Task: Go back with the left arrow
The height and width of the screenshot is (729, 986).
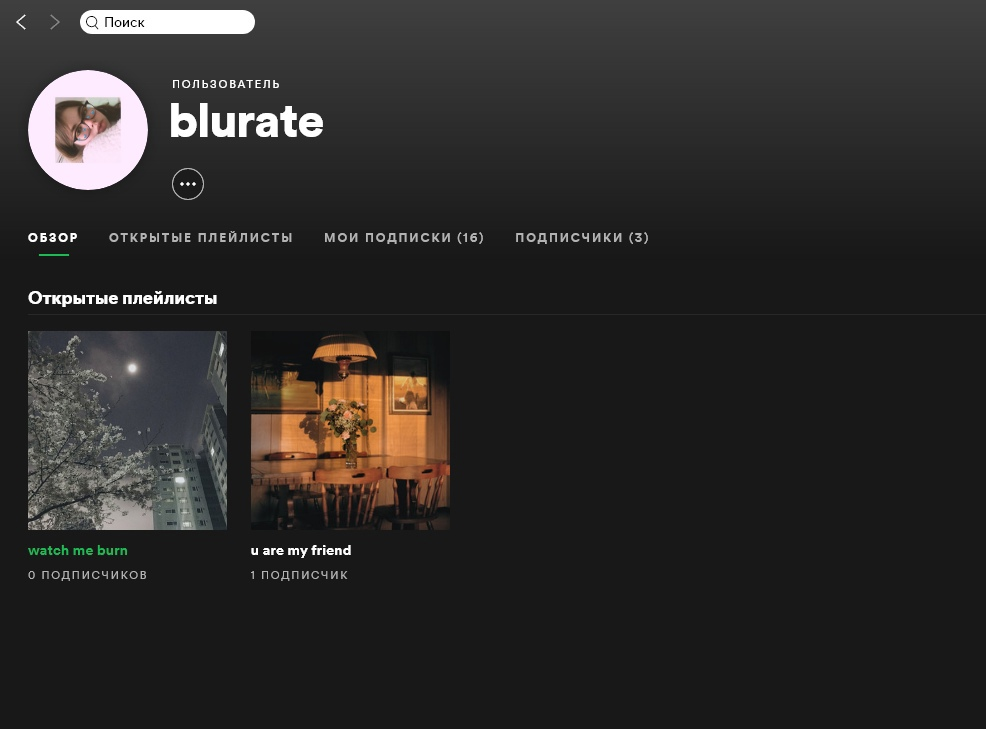Action: coord(21,22)
